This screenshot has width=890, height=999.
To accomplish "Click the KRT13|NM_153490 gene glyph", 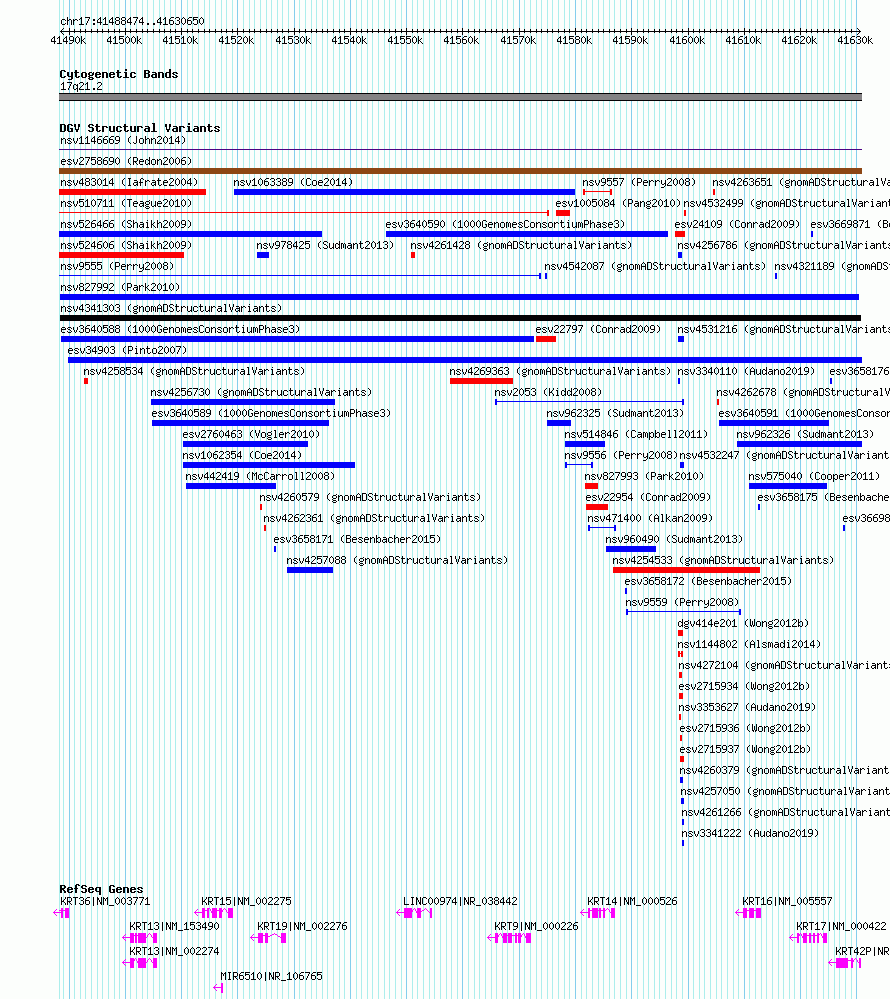I will tap(140, 938).
